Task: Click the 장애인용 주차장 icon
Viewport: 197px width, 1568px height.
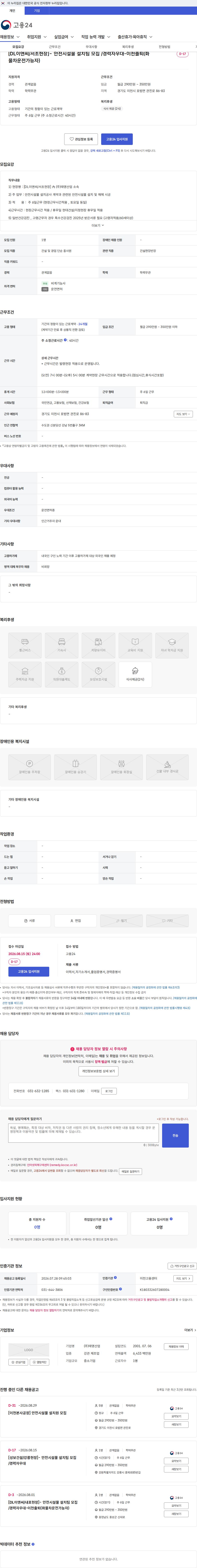Action: coord(29,767)
